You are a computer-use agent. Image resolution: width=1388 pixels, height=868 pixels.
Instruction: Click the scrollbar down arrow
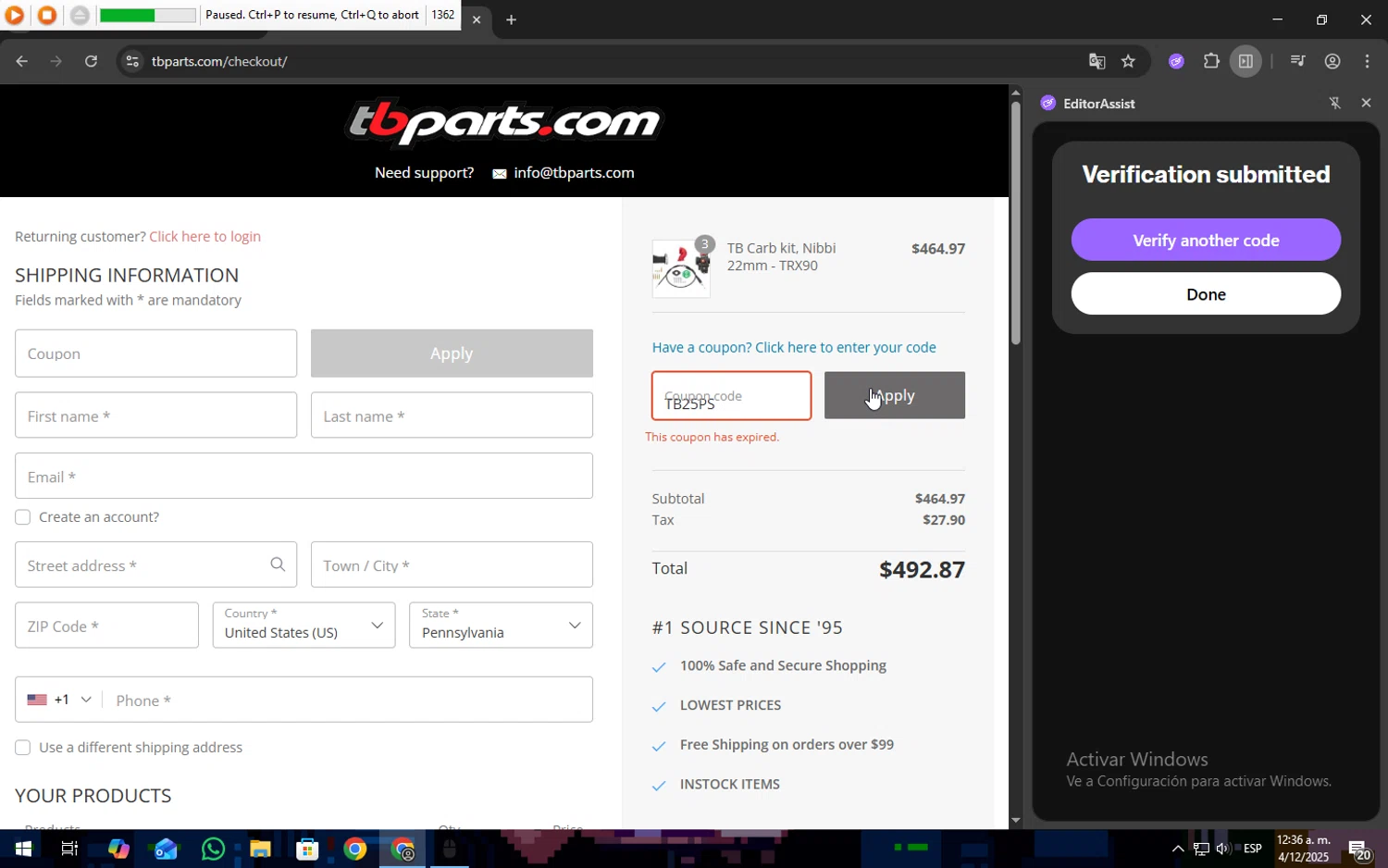tap(1015, 820)
